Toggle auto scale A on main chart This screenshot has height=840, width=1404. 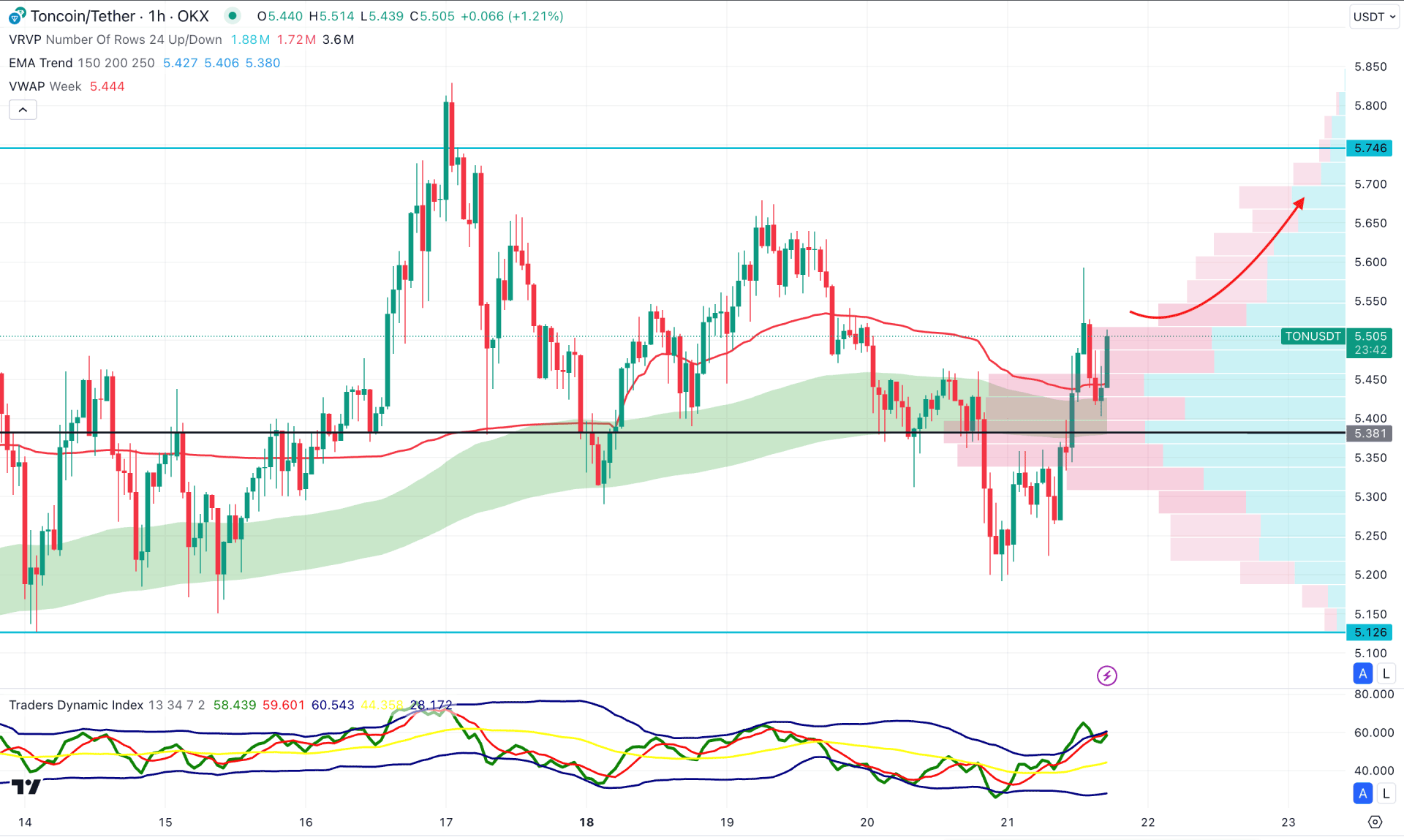[x=1363, y=674]
